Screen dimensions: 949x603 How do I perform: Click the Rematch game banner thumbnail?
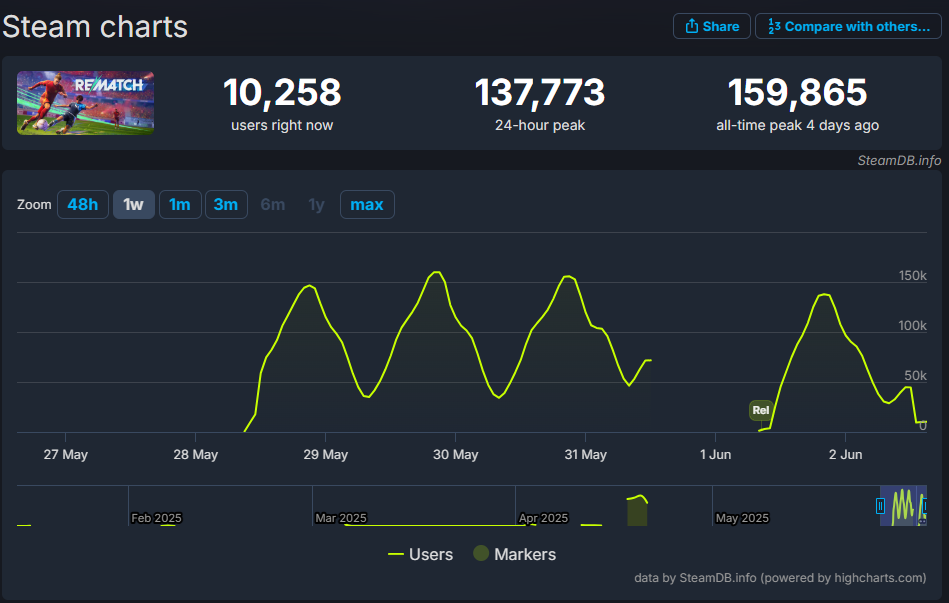(85, 102)
